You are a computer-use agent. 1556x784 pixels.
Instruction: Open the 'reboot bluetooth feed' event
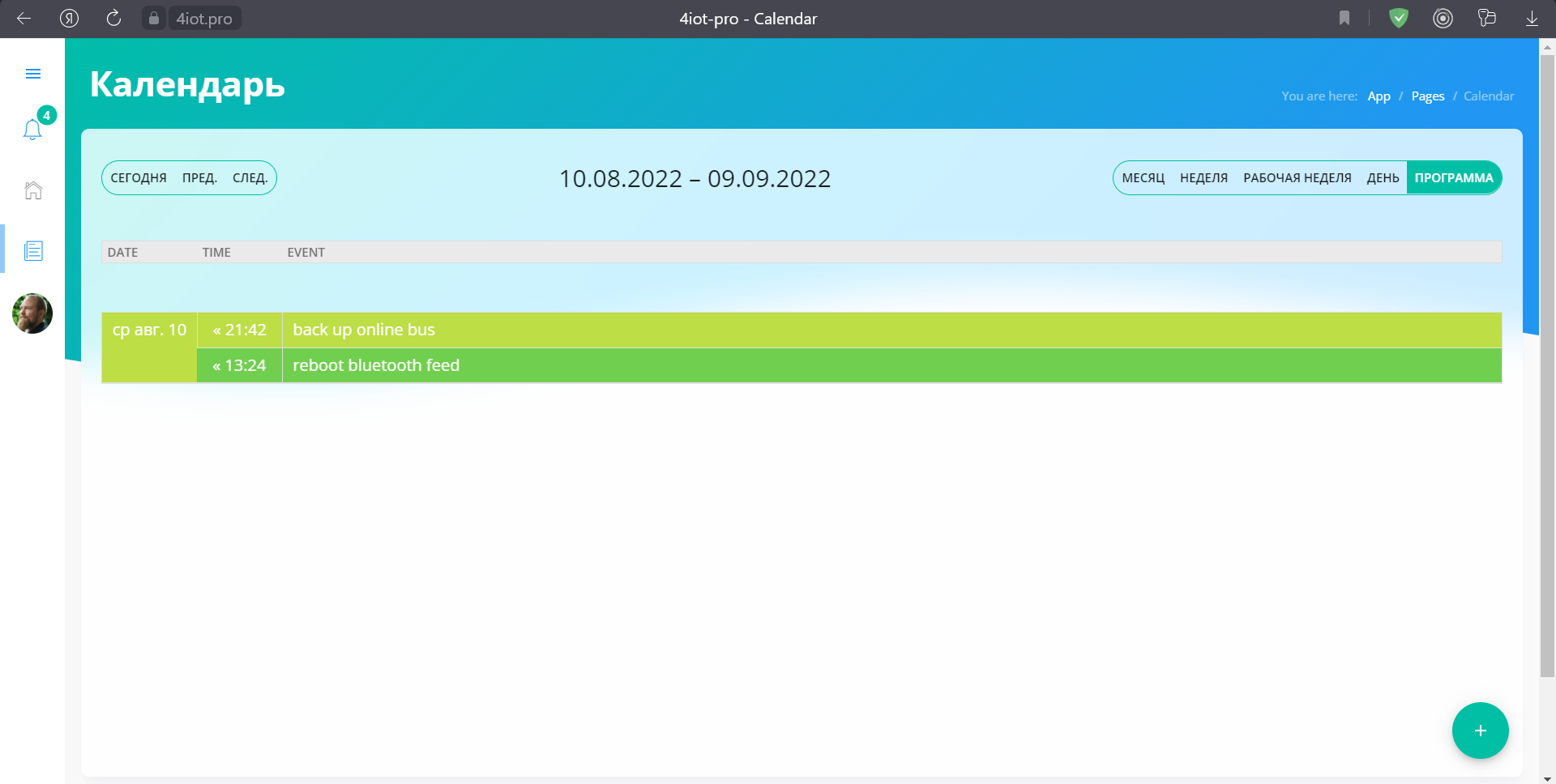[376, 365]
